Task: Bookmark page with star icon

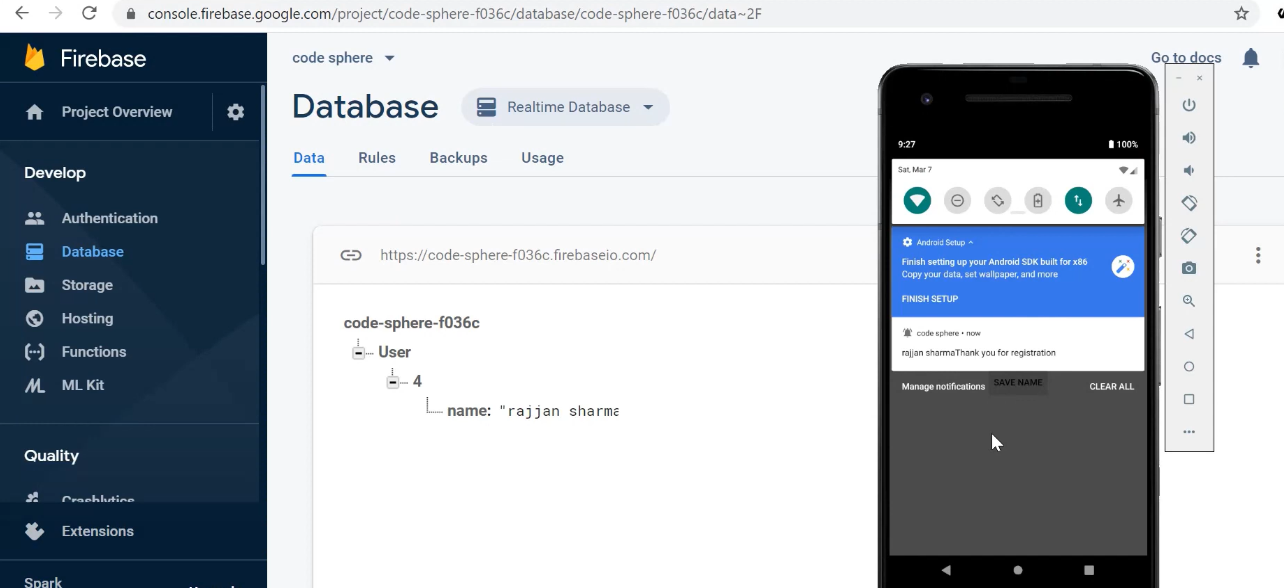Action: click(x=1241, y=14)
